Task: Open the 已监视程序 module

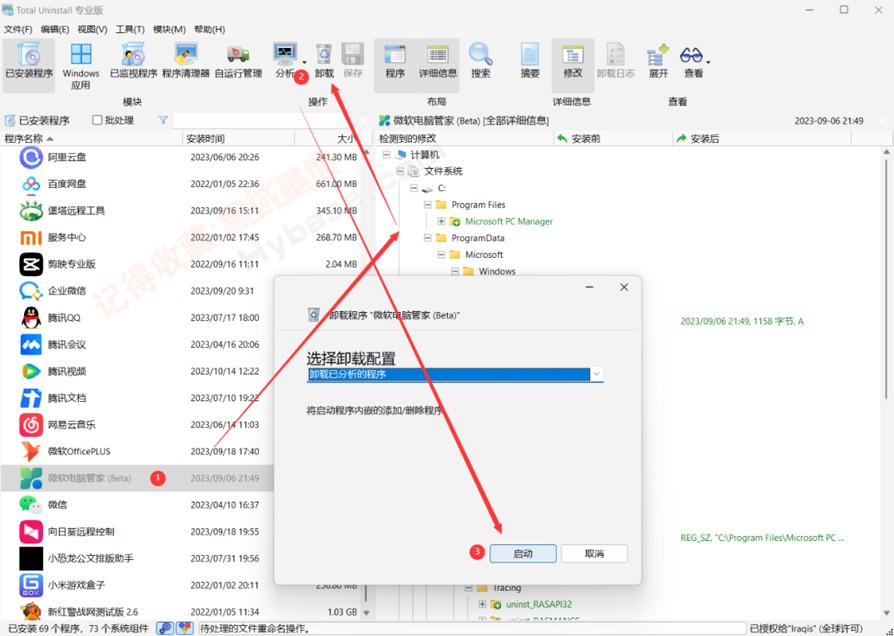Action: 133,62
